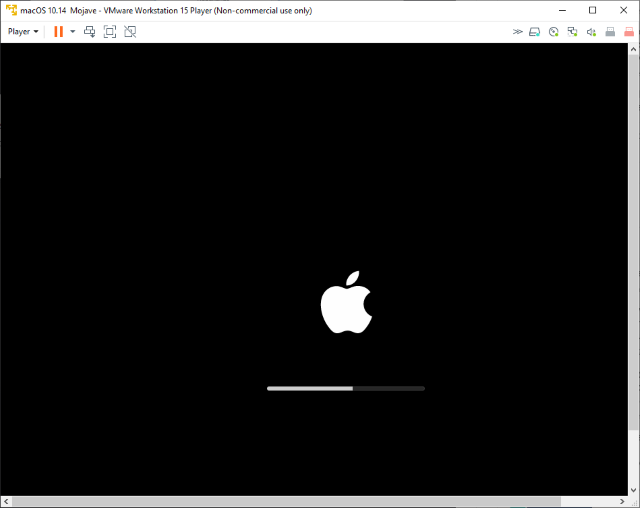
Task: Pause the virtual machine with the orange button
Action: tap(58, 31)
